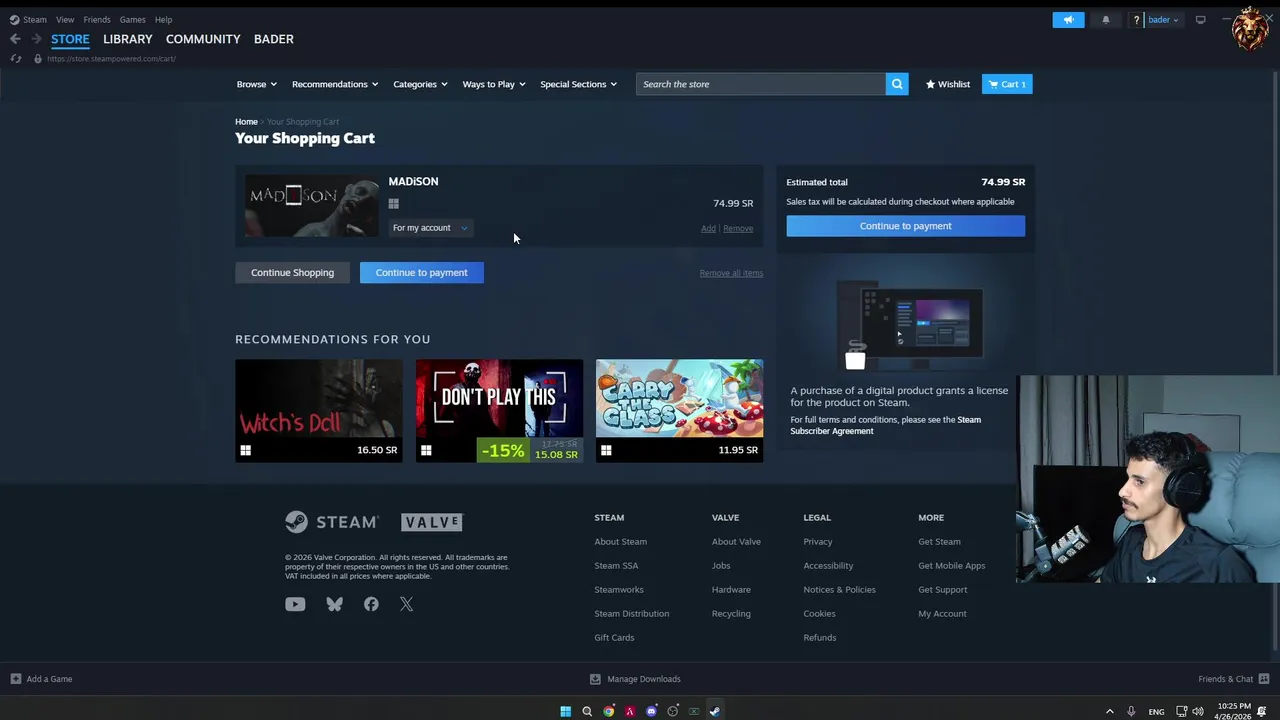1280x720 pixels.
Task: Open the For my account dropdown
Action: pyautogui.click(x=430, y=228)
